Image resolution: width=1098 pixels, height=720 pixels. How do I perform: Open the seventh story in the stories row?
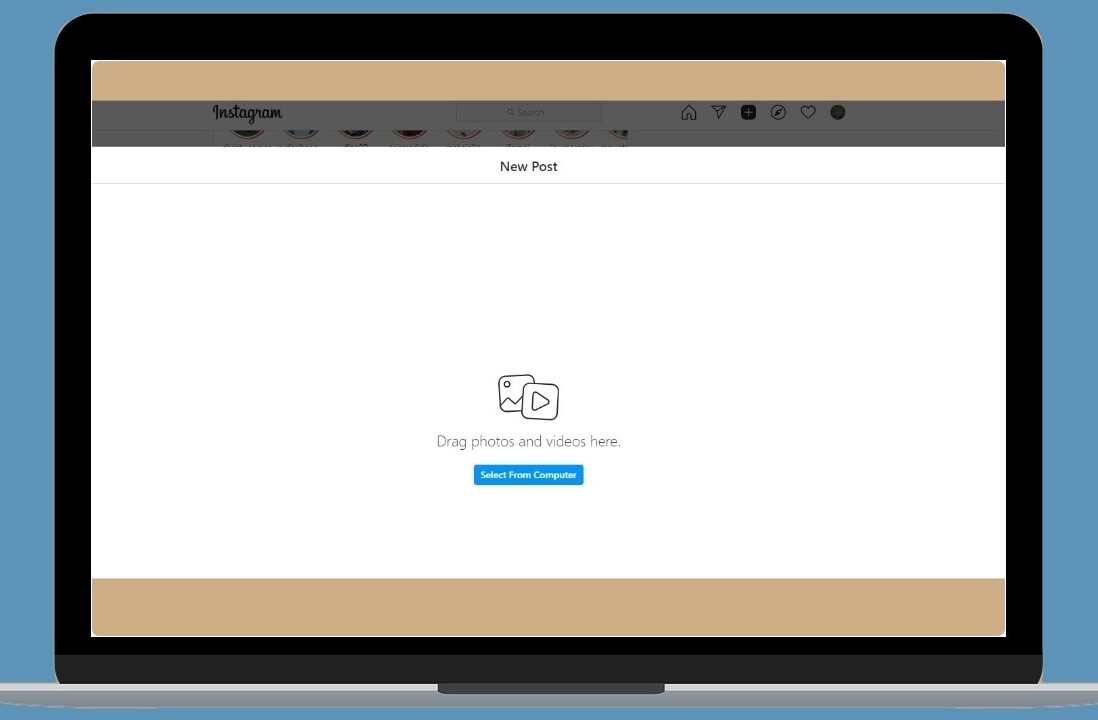click(x=571, y=133)
